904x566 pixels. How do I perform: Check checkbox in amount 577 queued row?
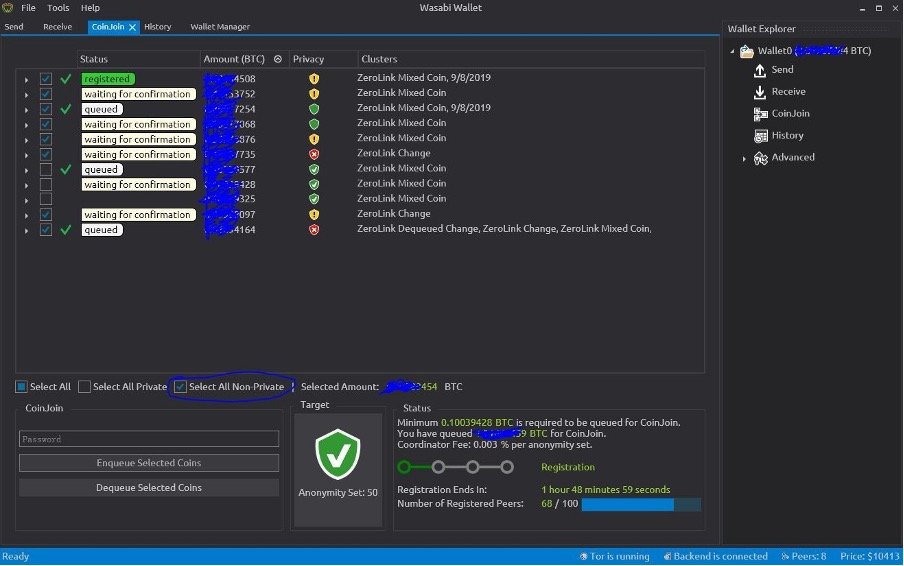click(x=46, y=169)
